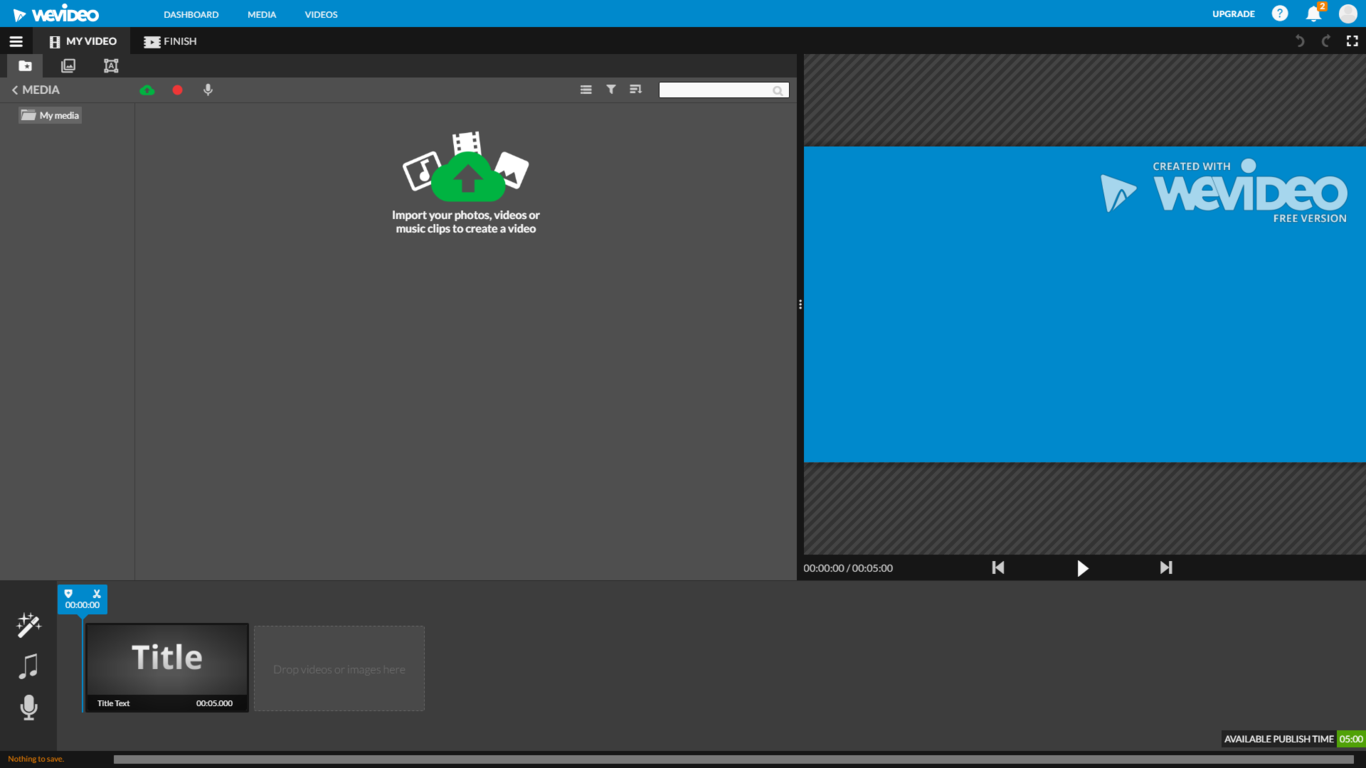Click the microphone icon in media toolbar
Screen dimensions: 1366x768
click(x=208, y=90)
